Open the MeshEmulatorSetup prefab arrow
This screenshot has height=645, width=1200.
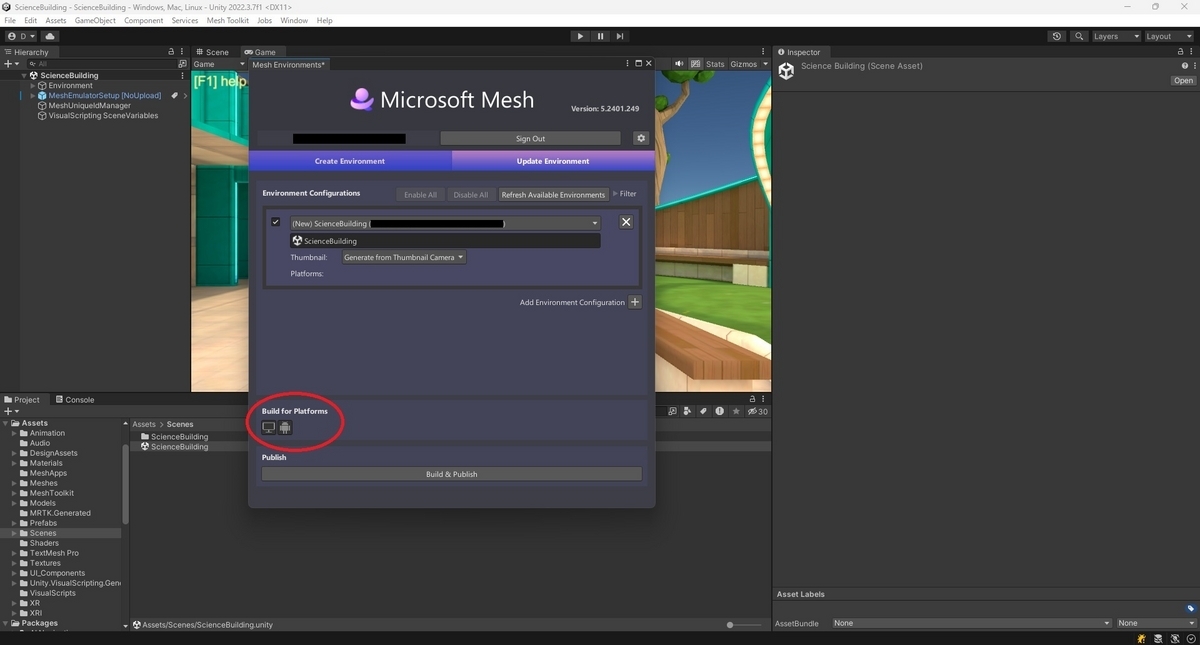(185, 96)
